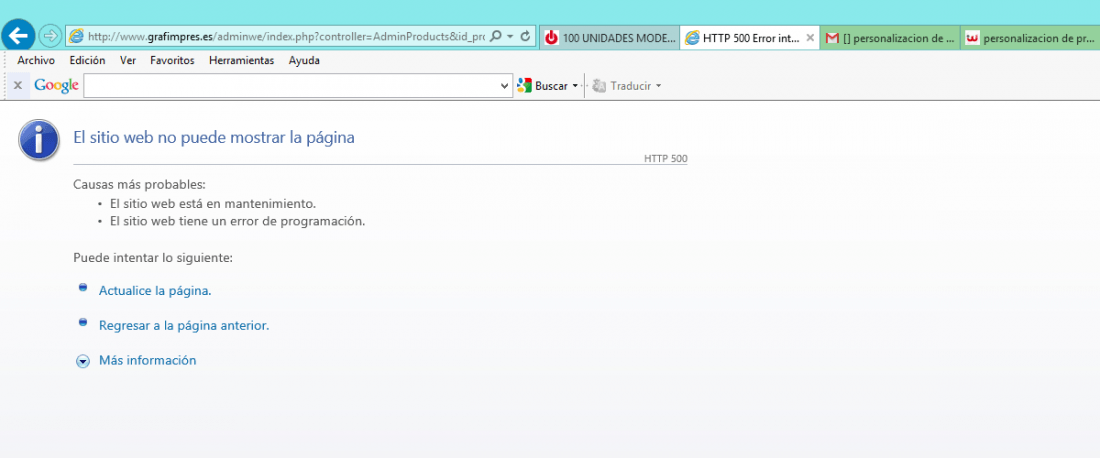Click the Causas más probables text
Viewport: 1100px width, 458px height.
140,185
